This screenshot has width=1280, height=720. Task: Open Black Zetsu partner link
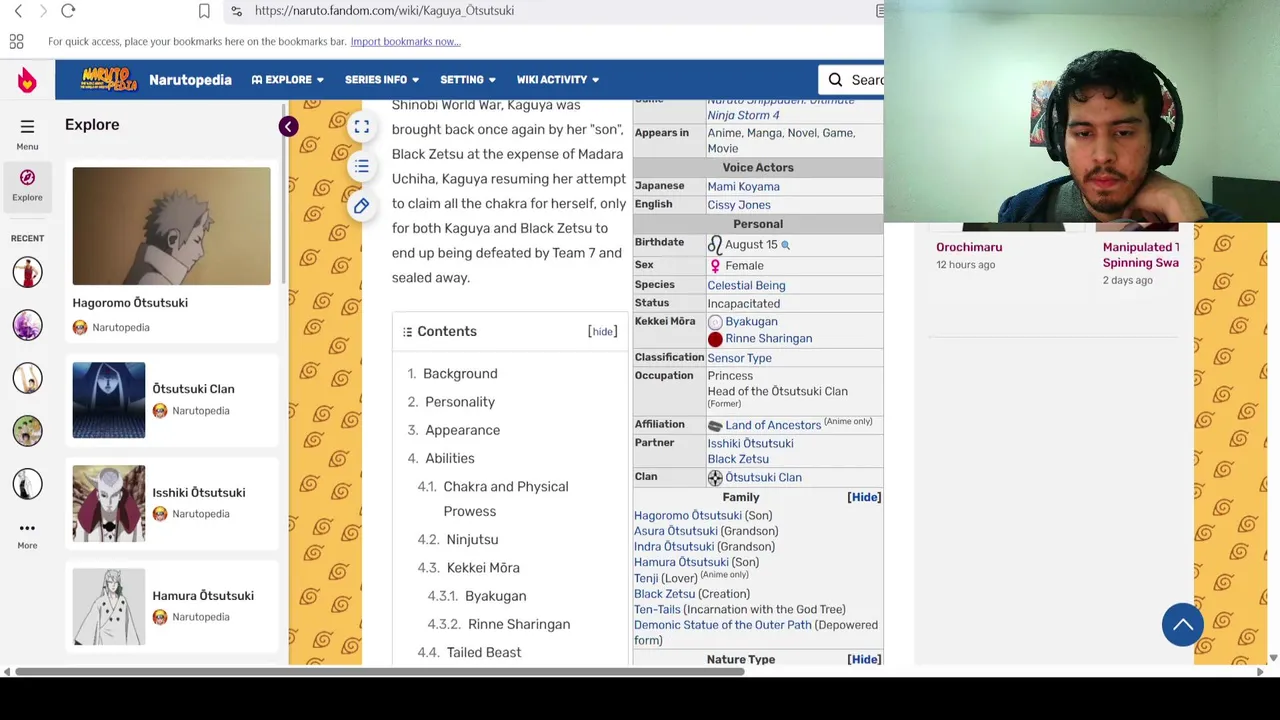click(738, 460)
